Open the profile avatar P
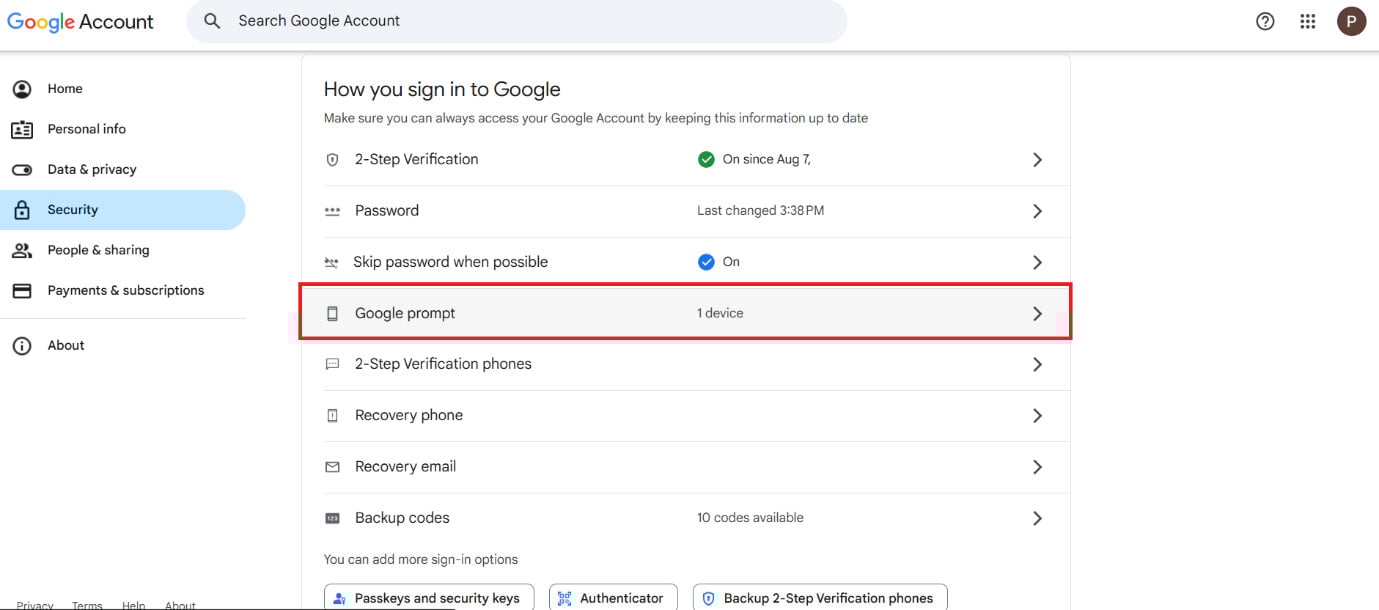Screen dimensions: 1379x610 (1351, 21)
